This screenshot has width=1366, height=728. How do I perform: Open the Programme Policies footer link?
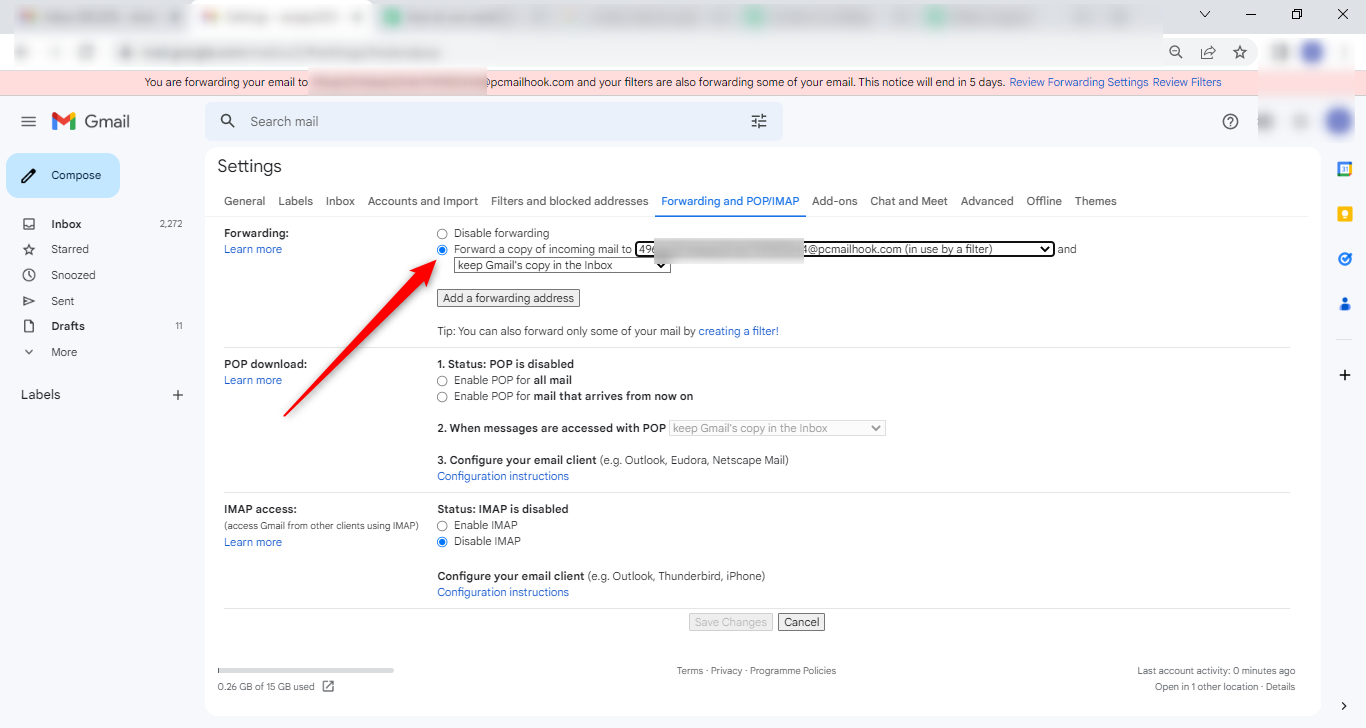click(793, 671)
